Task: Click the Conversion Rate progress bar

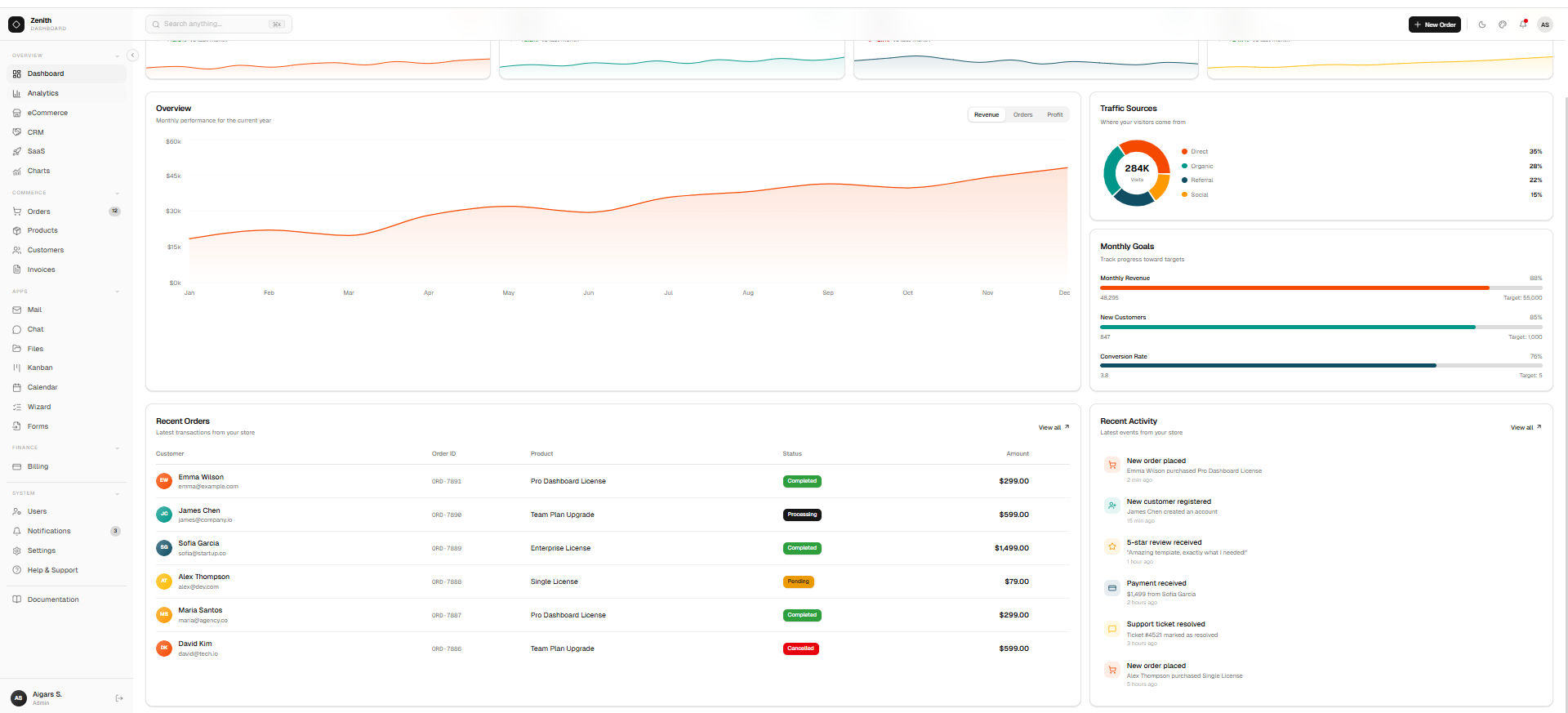Action: click(1321, 366)
